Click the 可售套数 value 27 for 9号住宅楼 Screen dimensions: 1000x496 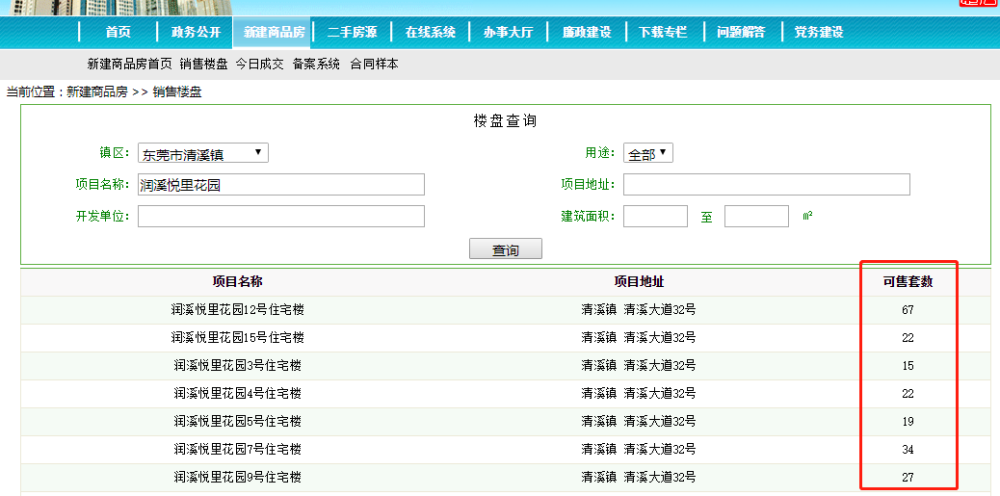[908, 478]
